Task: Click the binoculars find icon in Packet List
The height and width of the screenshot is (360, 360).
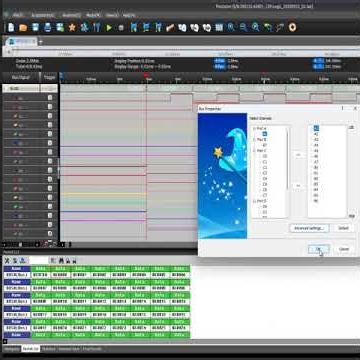Action: coord(61,260)
